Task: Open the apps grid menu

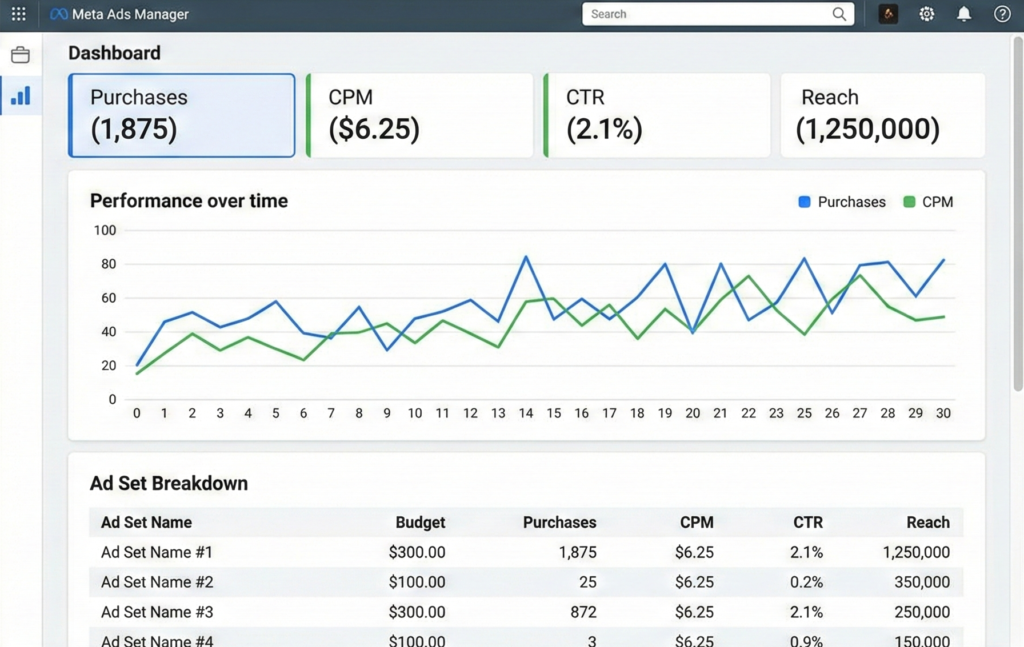Action: click(x=18, y=14)
